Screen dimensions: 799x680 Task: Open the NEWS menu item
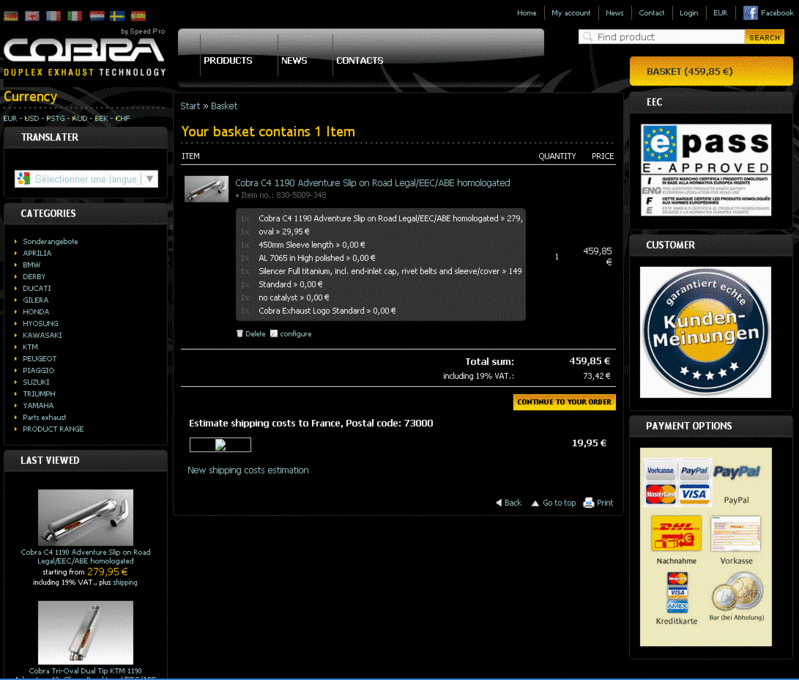tap(294, 60)
